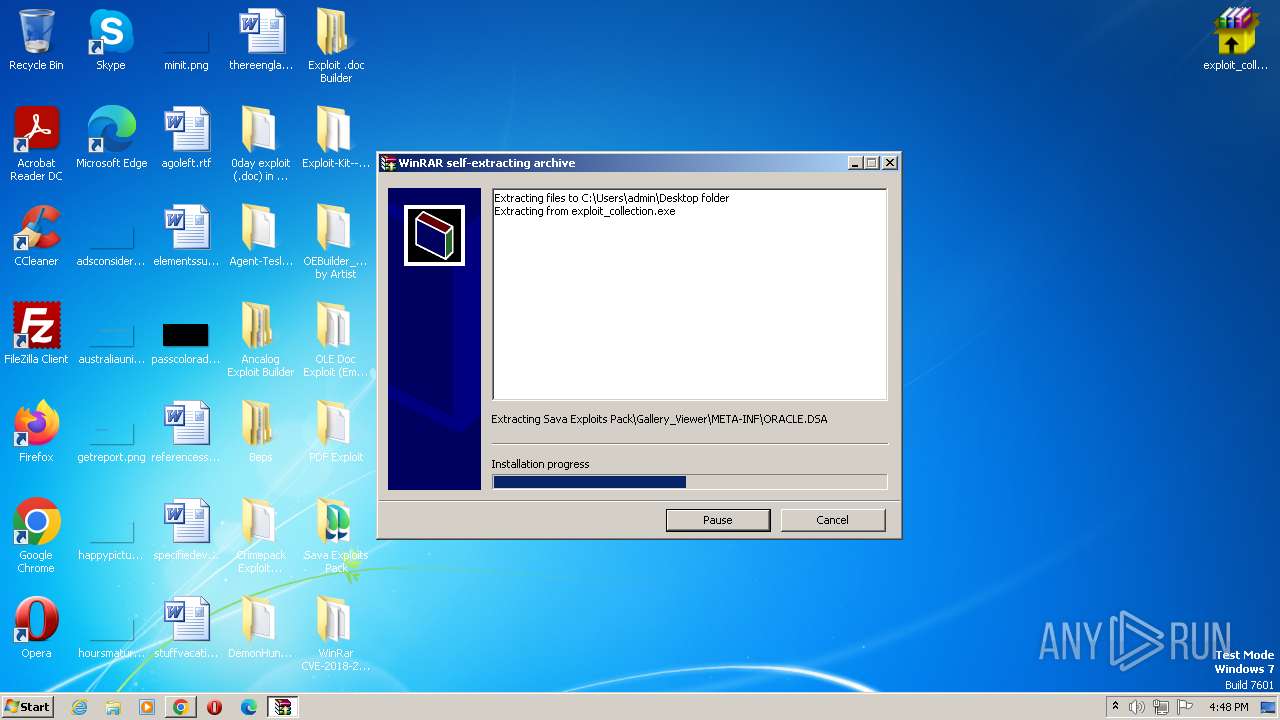Open the Agent-Tesl... folder
The width and height of the screenshot is (1280, 720).
260,236
